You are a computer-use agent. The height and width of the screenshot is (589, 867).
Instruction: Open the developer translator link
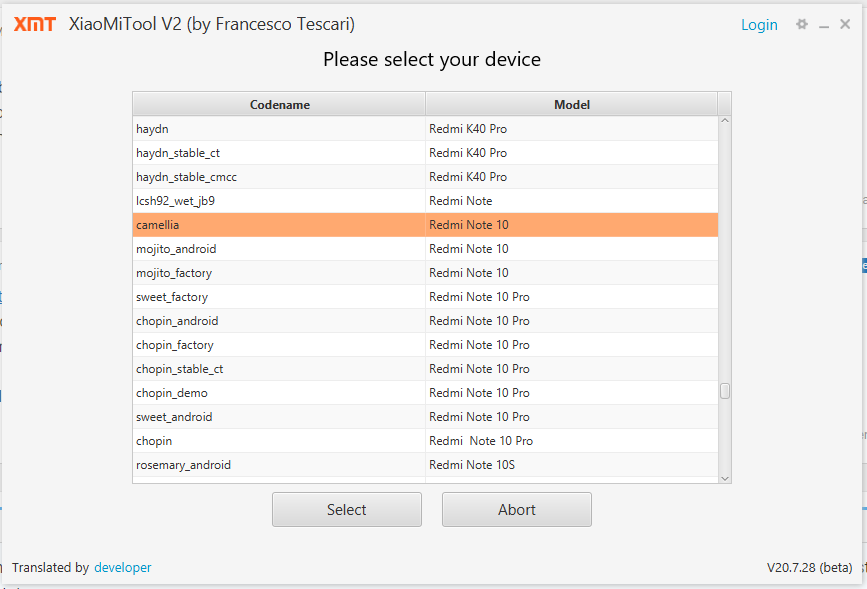pos(123,567)
